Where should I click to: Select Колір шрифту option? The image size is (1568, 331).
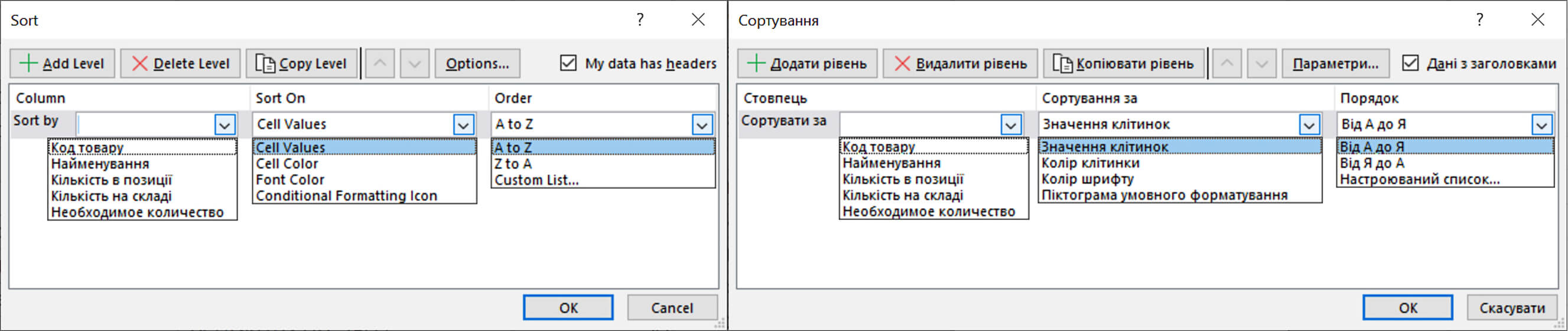click(1180, 179)
